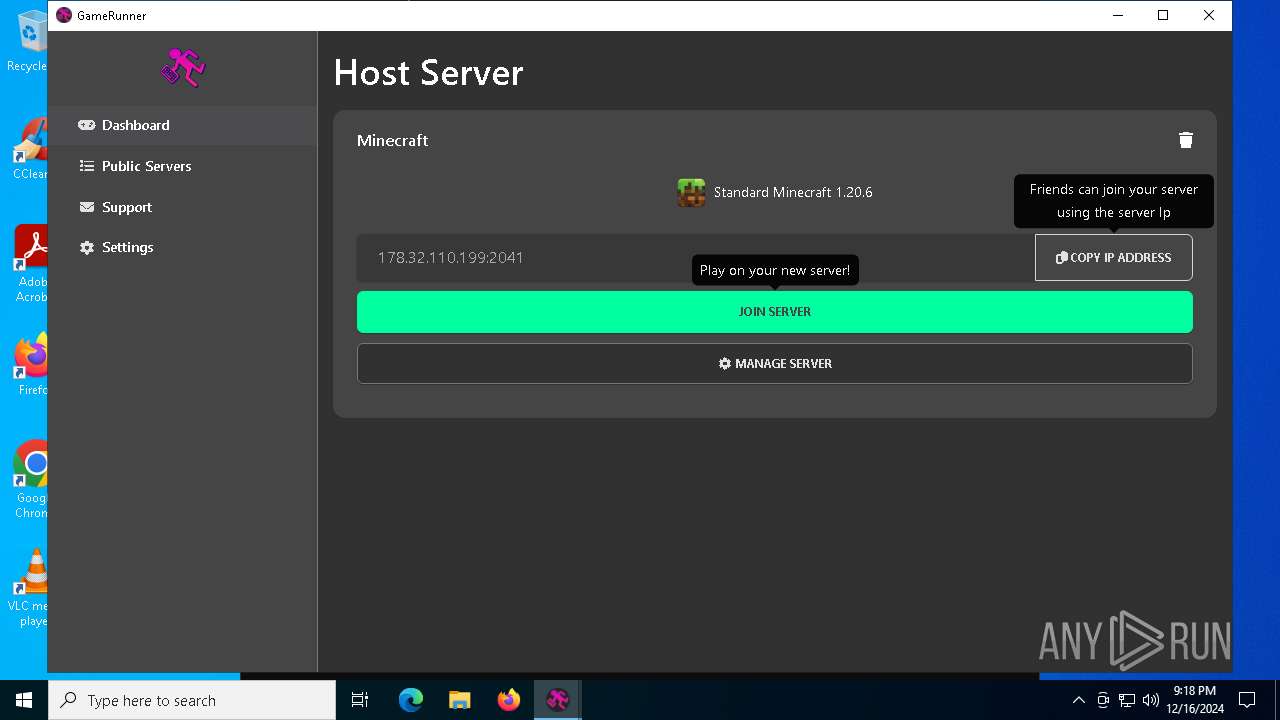Close the GameRunner window
Screen dimensions: 1280x720
pyautogui.click(x=1209, y=15)
